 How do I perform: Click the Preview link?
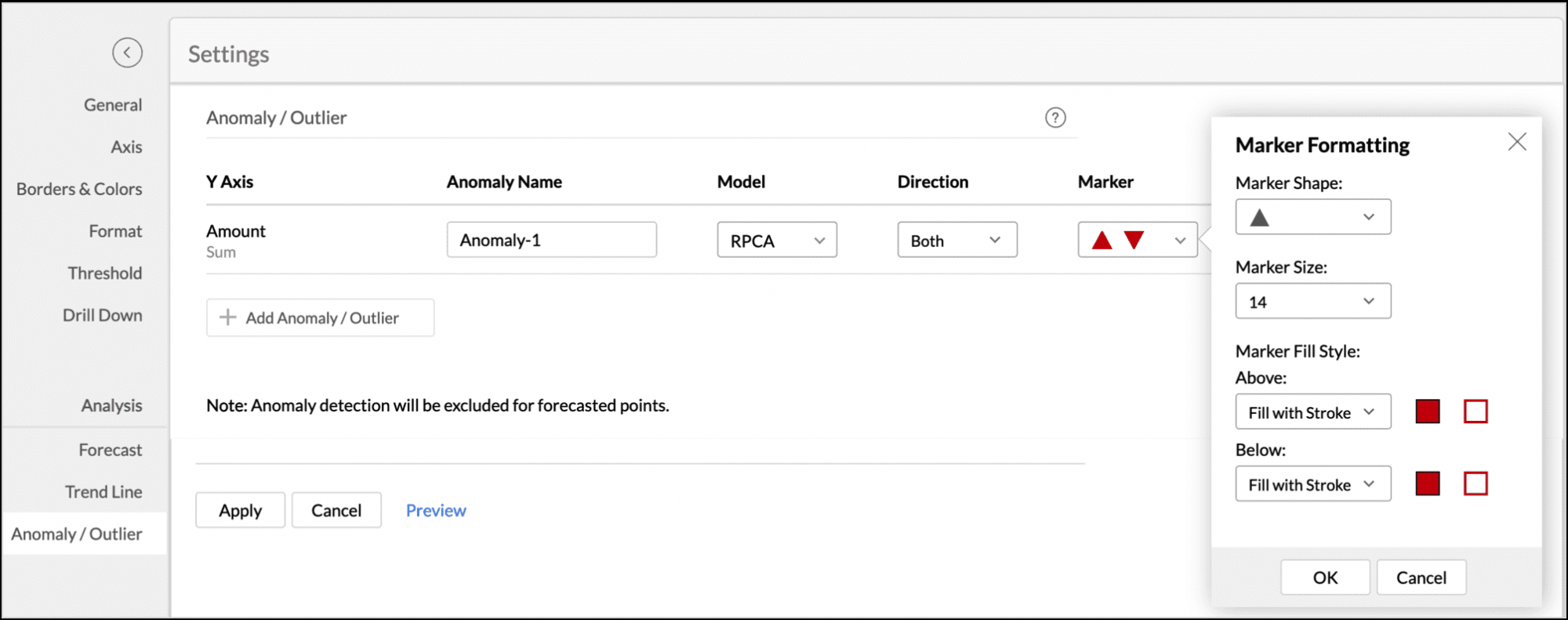point(436,510)
